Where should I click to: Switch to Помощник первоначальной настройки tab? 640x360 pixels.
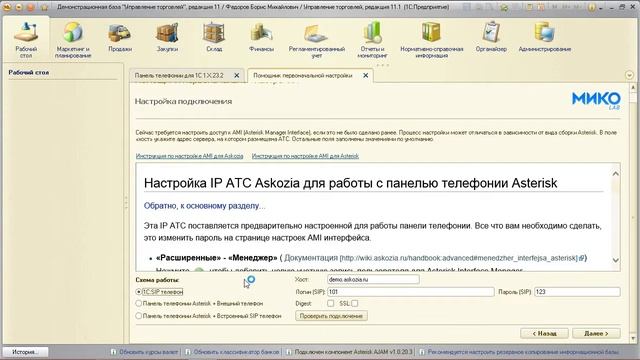(x=302, y=76)
